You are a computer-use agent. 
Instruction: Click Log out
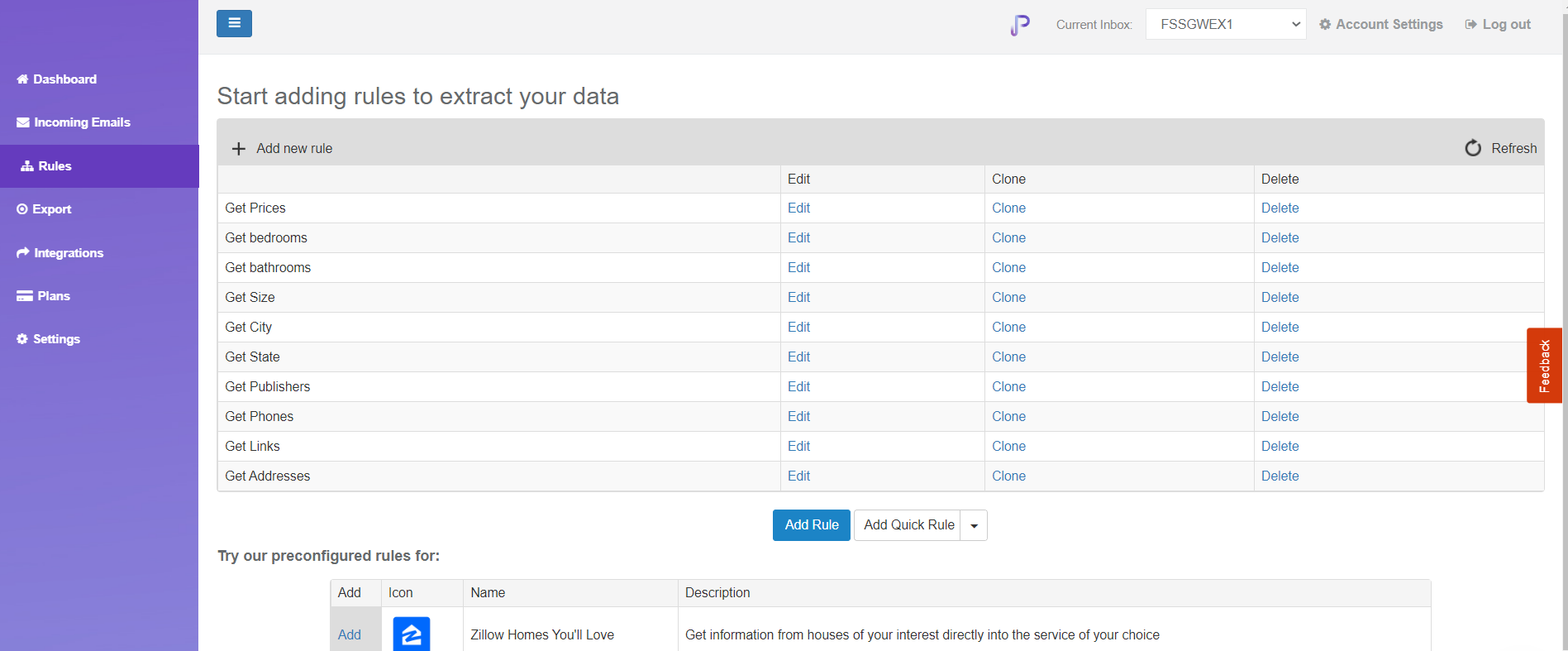(1498, 24)
